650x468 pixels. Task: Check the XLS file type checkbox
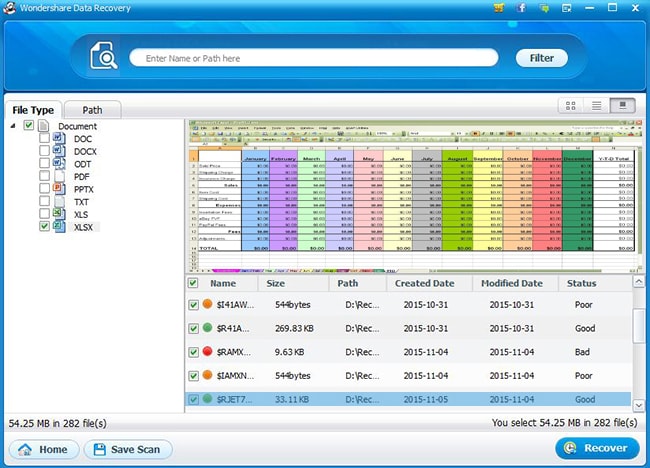44,213
